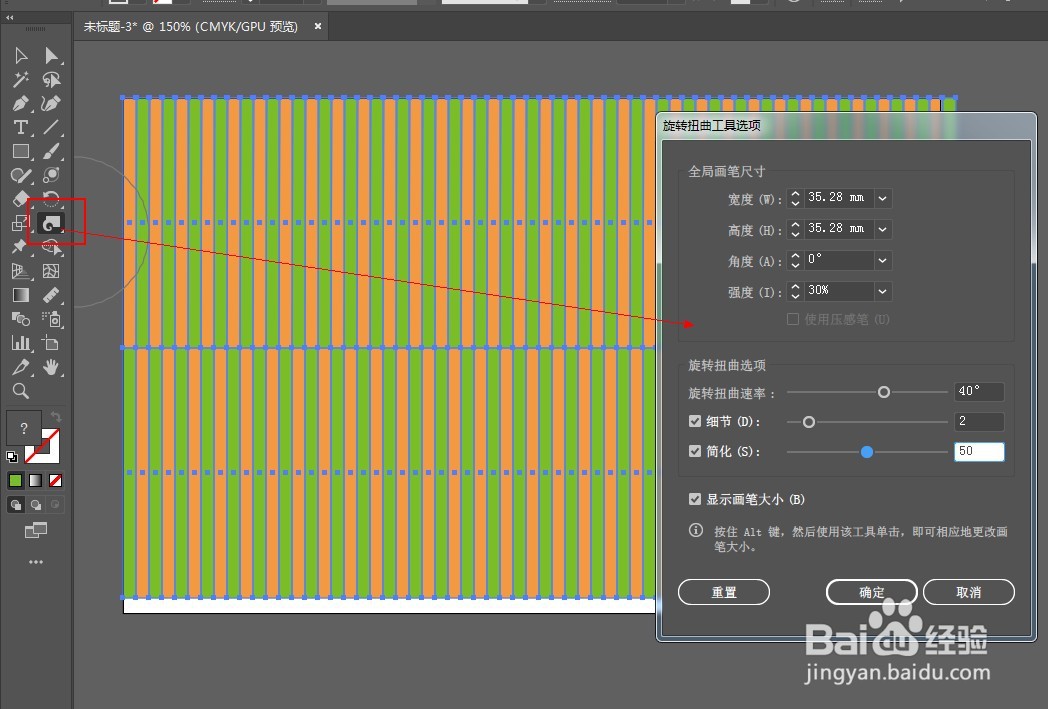1048x709 pixels.
Task: Uncheck 显示画笔大小 (B) option
Action: point(696,499)
